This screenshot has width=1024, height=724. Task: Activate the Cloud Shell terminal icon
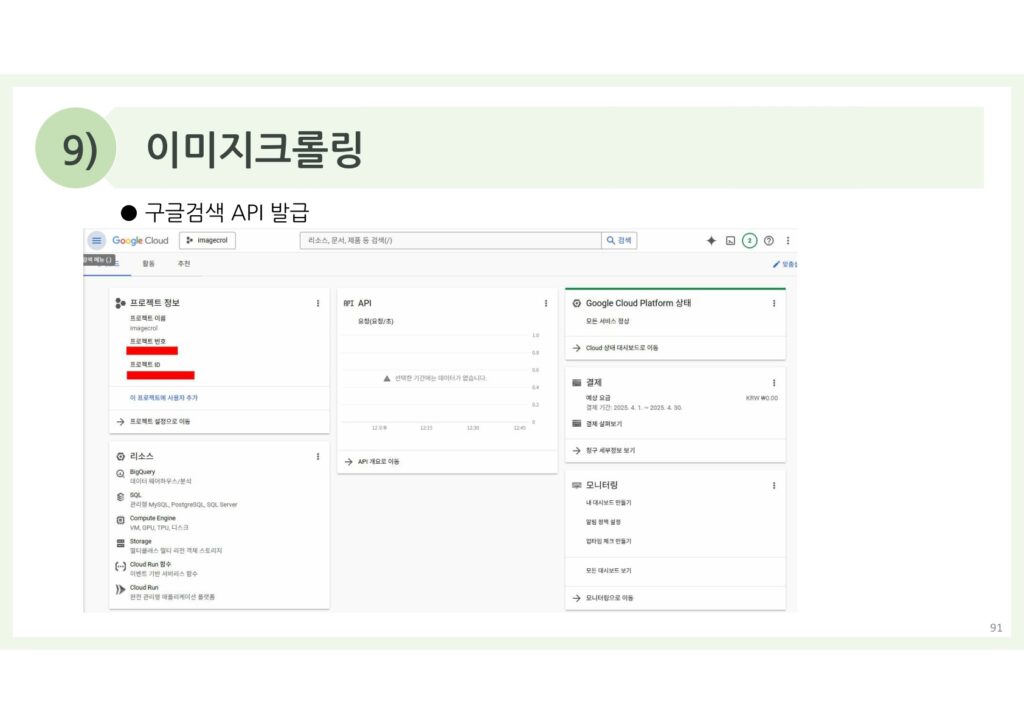coord(730,240)
